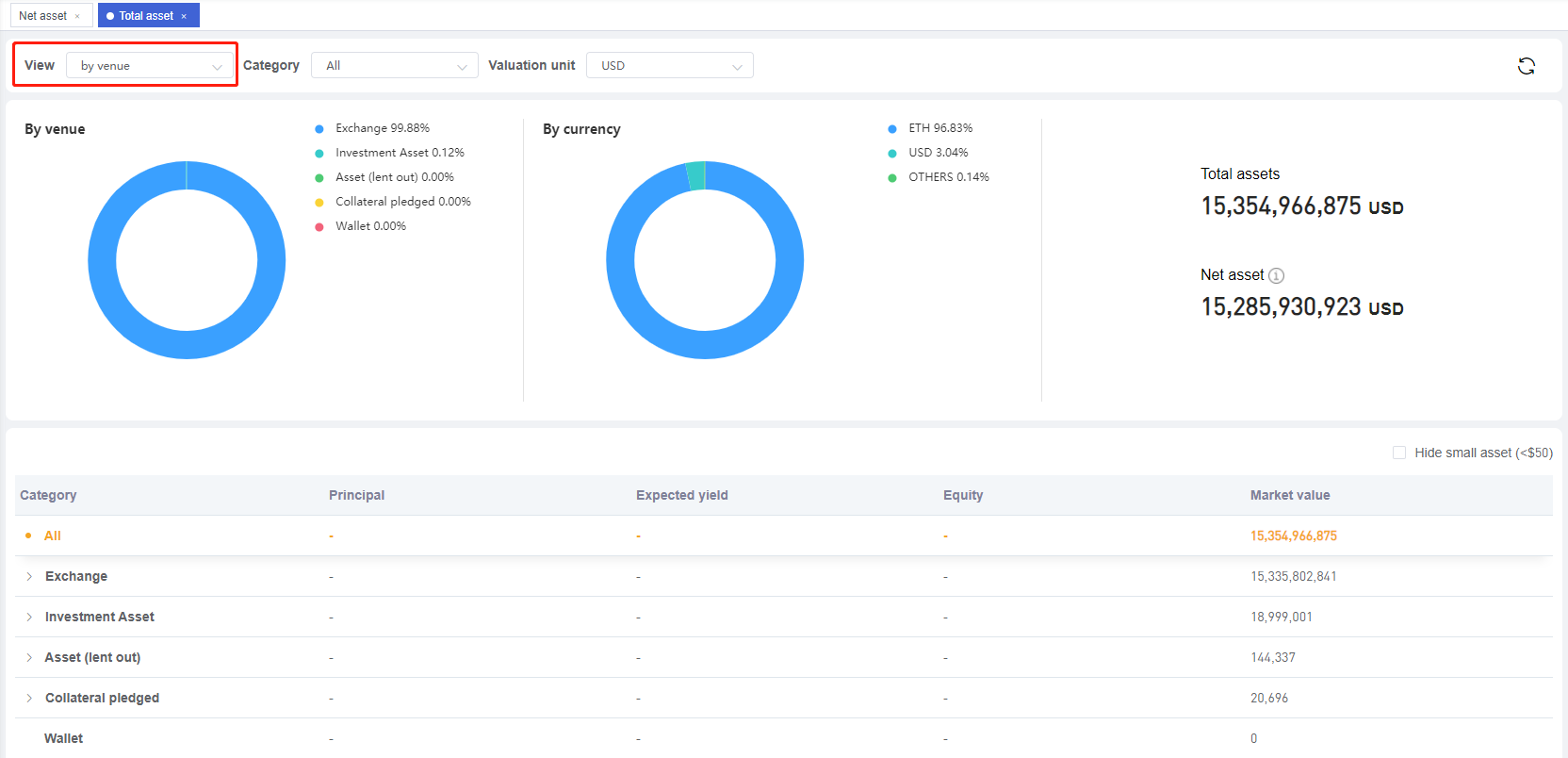
Task: Click the Investment Asset value 18,999,001
Action: (x=1282, y=617)
